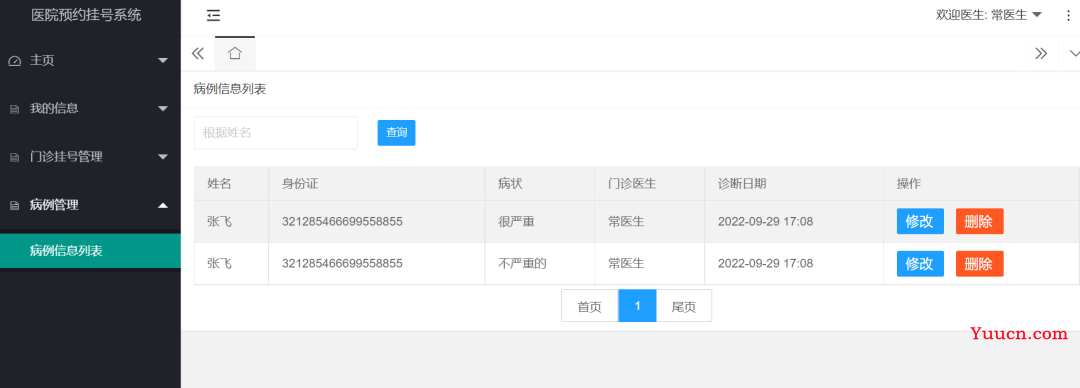Image resolution: width=1080 pixels, height=388 pixels.
Task: Click the diagnosis date in 不严重的 row
Action: 765,263
